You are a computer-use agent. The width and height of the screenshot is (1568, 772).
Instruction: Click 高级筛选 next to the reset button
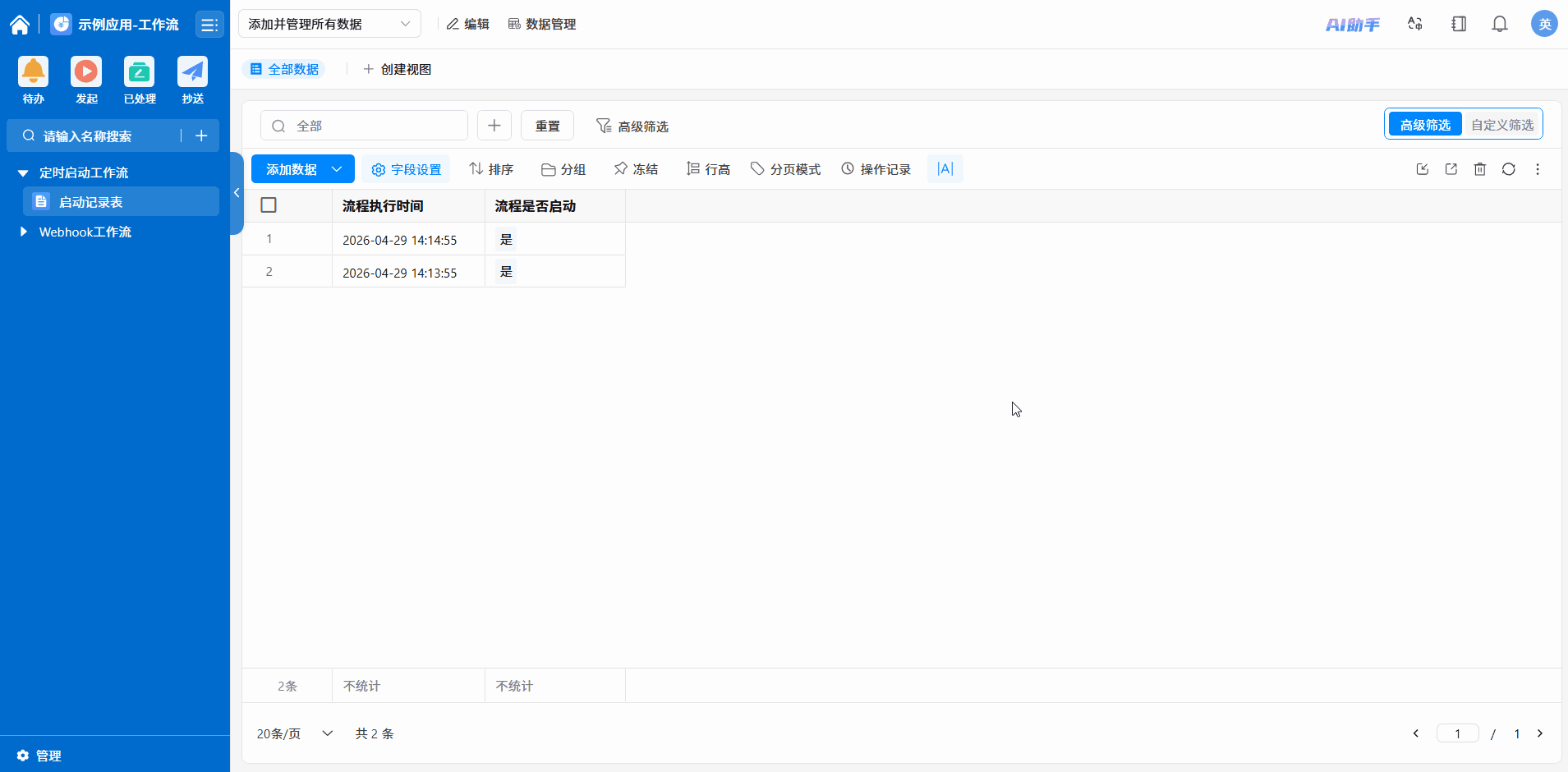[632, 126]
